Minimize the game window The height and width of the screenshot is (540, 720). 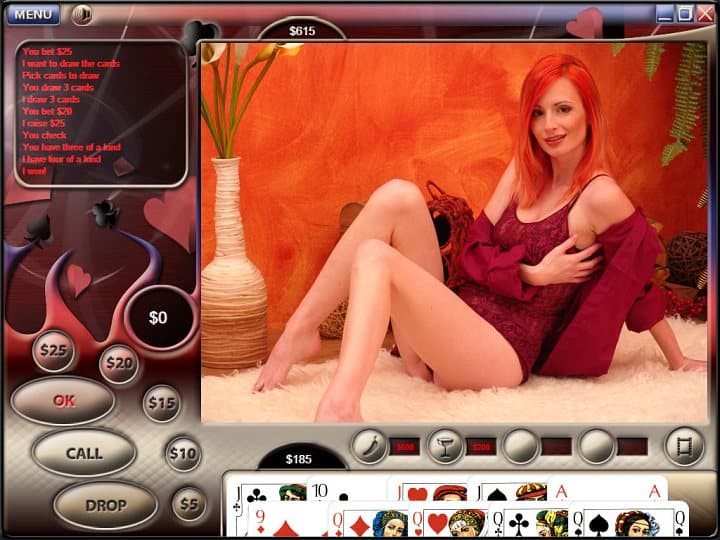coord(664,14)
